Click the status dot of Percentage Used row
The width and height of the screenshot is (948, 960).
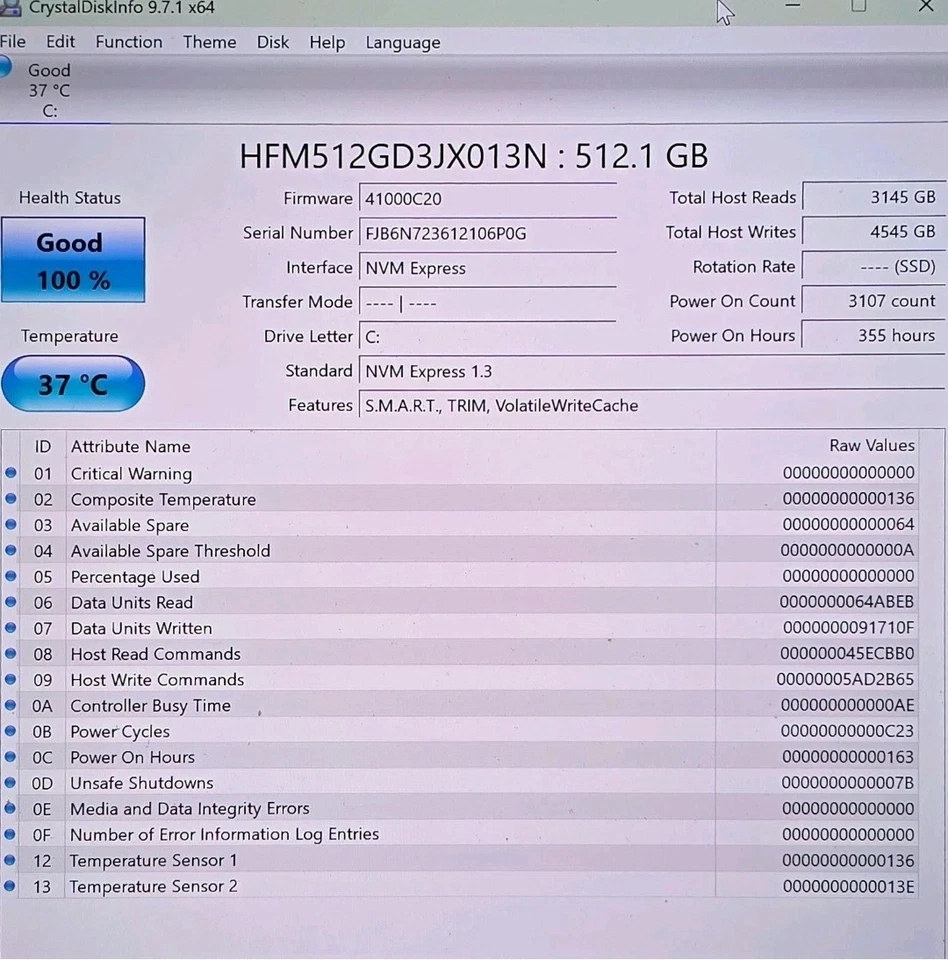coord(10,576)
